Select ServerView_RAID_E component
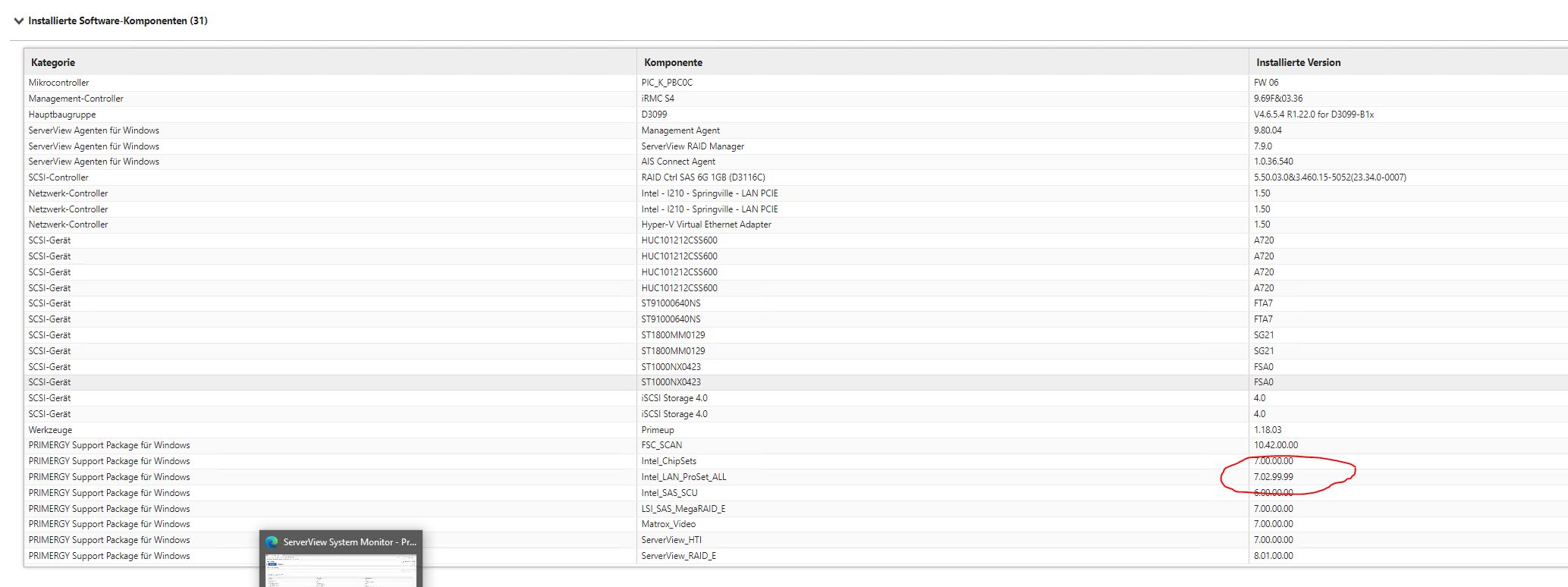The image size is (1568, 587). [678, 556]
